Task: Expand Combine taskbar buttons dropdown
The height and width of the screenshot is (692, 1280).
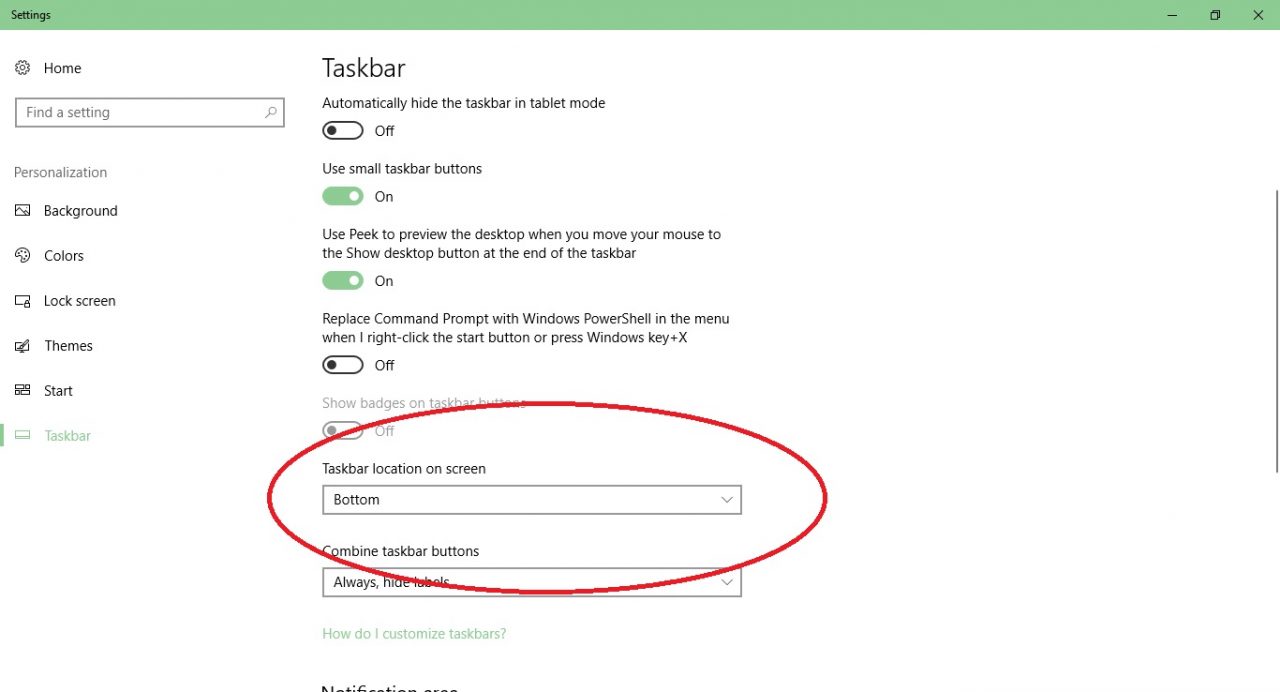Action: click(x=531, y=582)
